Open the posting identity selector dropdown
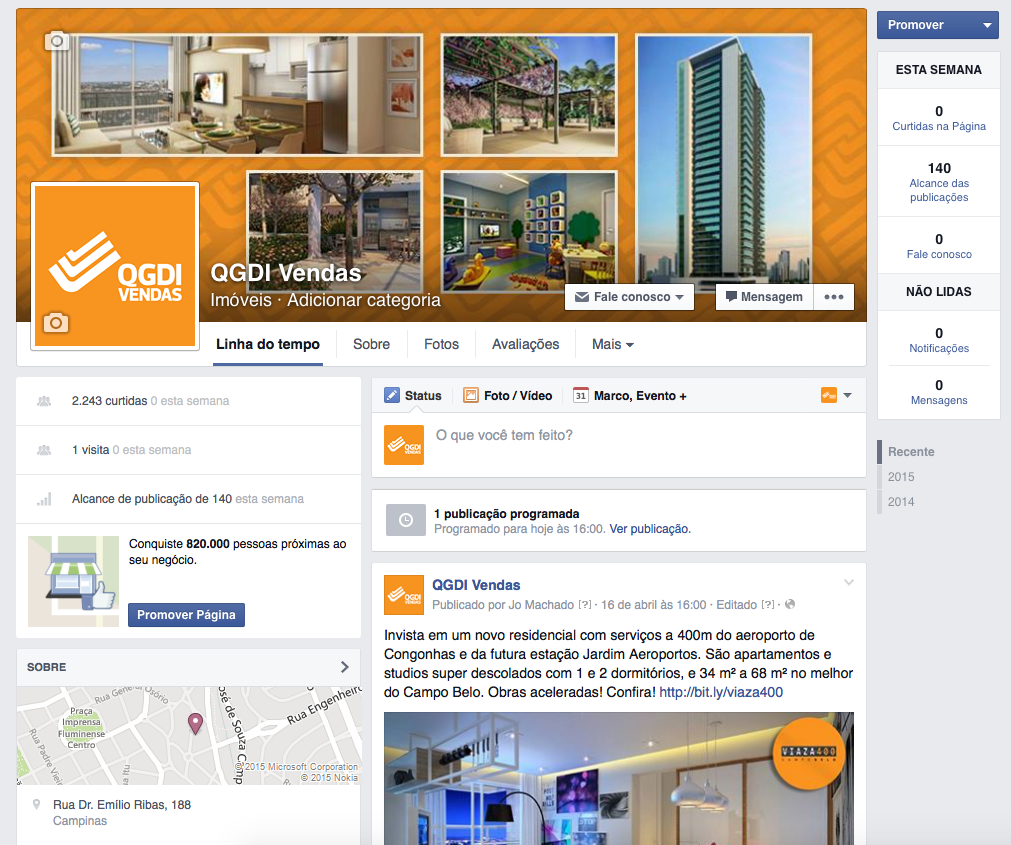The width and height of the screenshot is (1011, 845). 836,395
